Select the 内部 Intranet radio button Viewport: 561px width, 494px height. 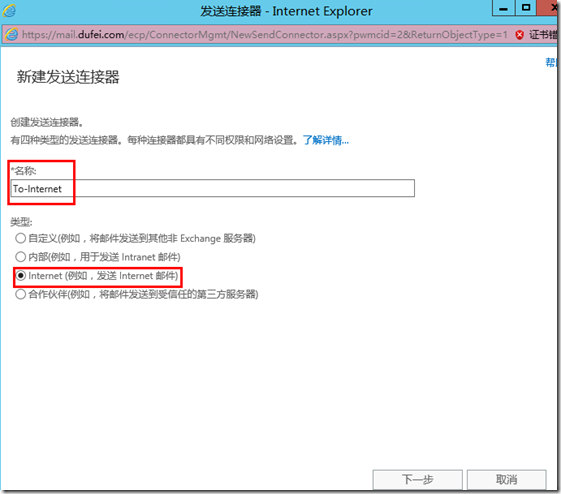pyautogui.click(x=20, y=257)
